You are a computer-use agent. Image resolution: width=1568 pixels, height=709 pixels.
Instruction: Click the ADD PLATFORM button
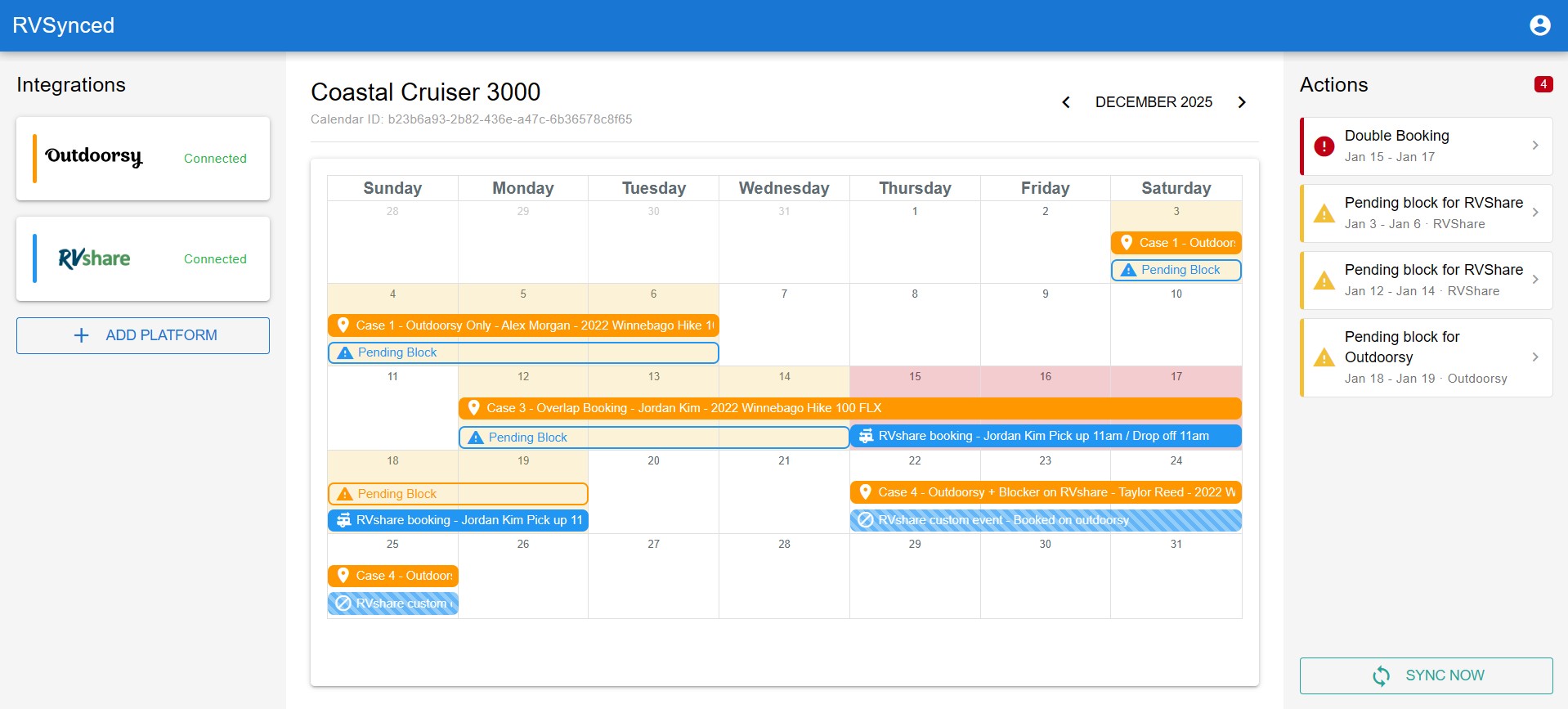tap(142, 335)
